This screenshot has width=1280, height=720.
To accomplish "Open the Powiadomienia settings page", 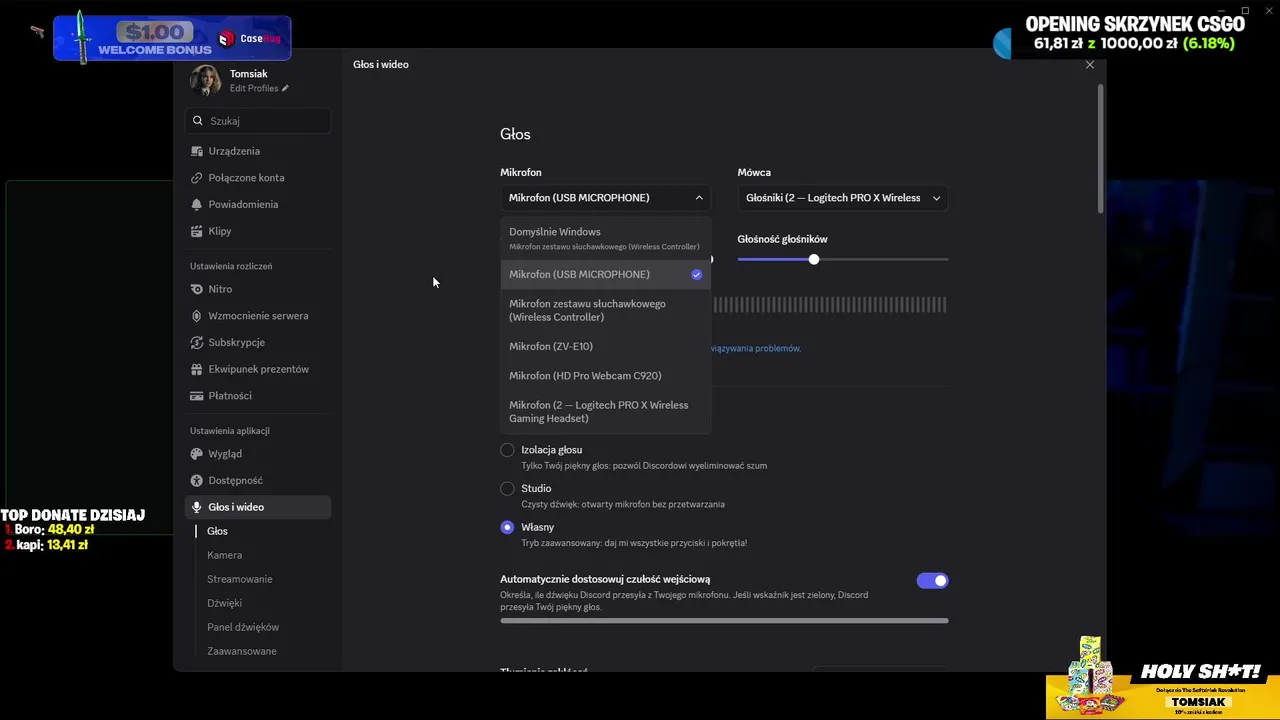I will pos(258,204).
